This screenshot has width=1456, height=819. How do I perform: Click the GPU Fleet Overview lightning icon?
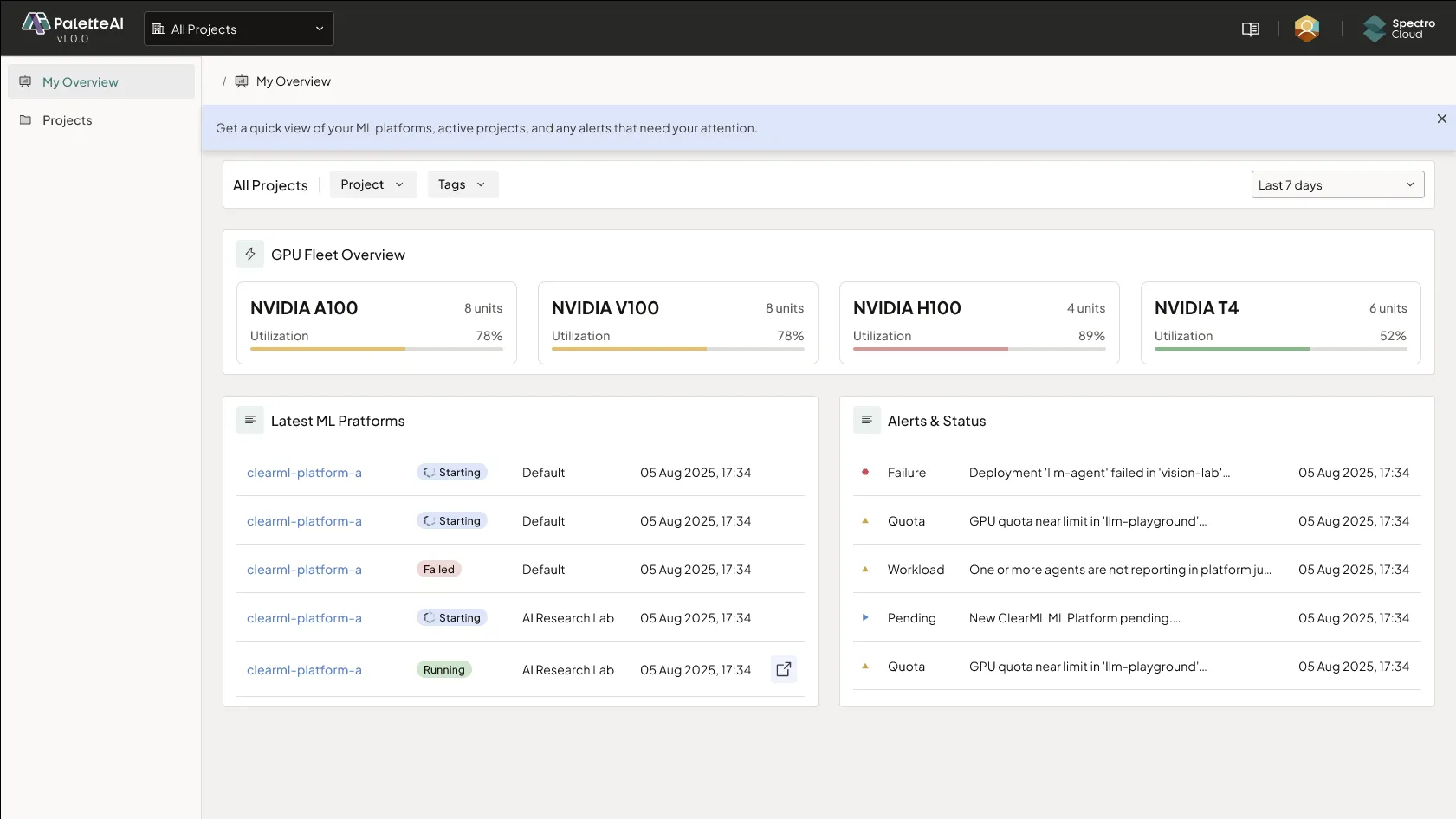[250, 254]
